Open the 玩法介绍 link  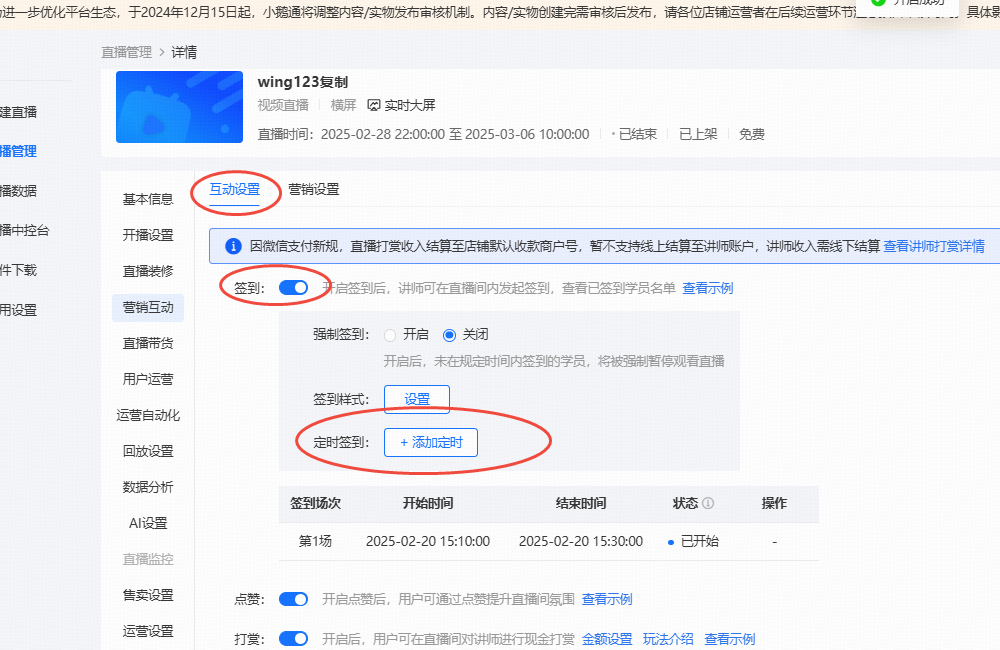(x=668, y=639)
